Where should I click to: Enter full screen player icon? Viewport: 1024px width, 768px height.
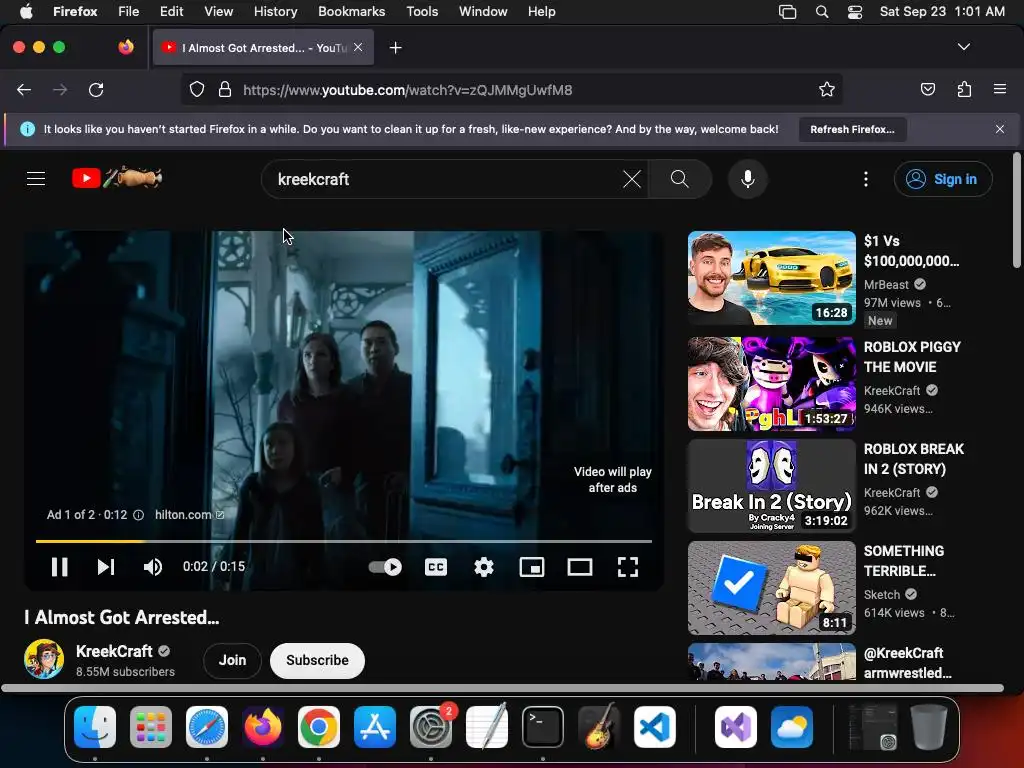[x=628, y=567]
